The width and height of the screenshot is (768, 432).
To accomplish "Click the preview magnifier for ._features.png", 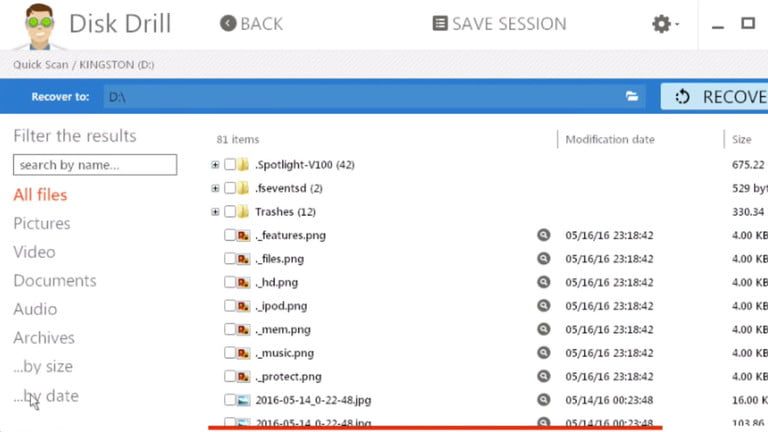I will click(x=544, y=235).
